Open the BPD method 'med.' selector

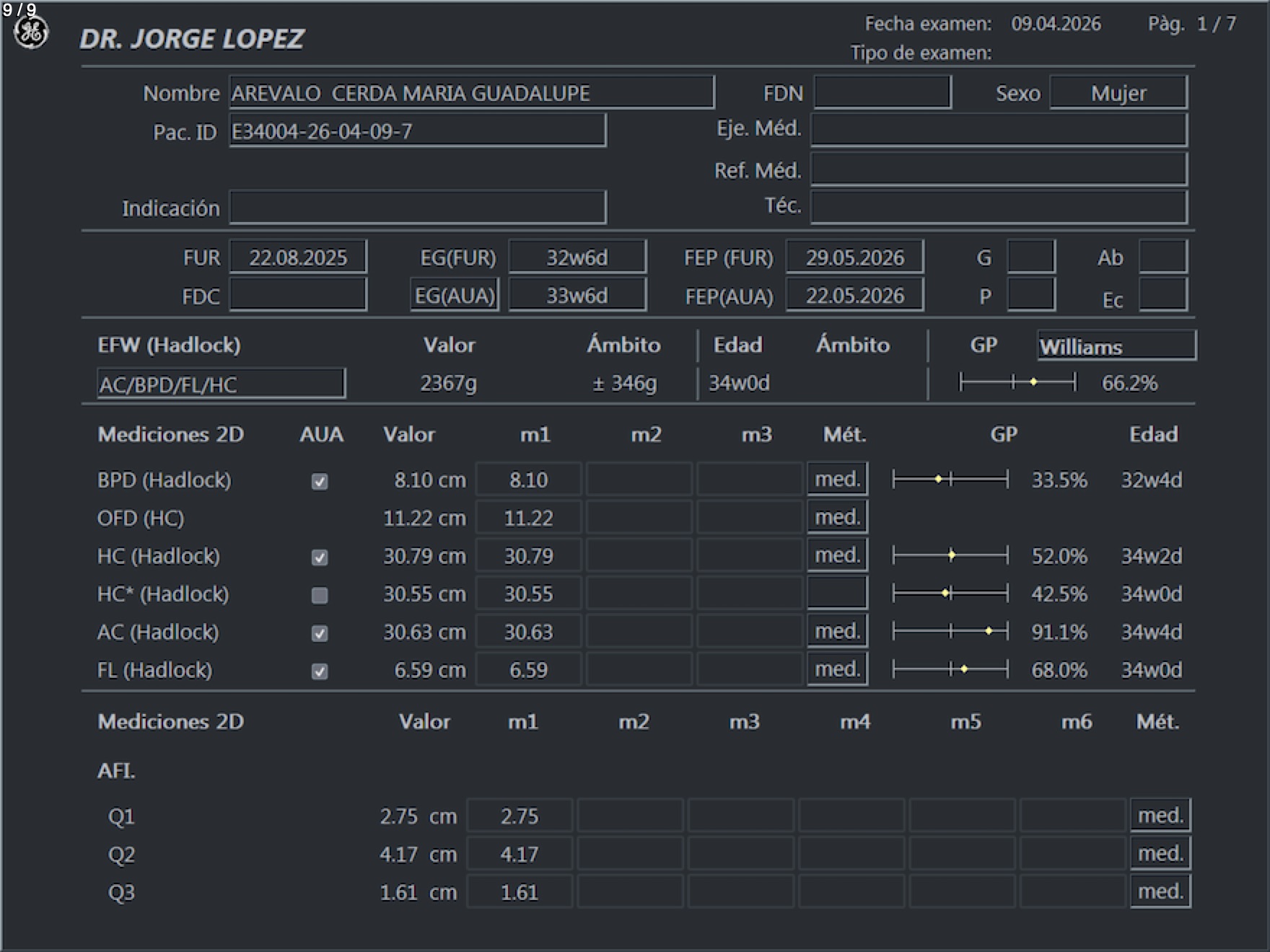[837, 480]
